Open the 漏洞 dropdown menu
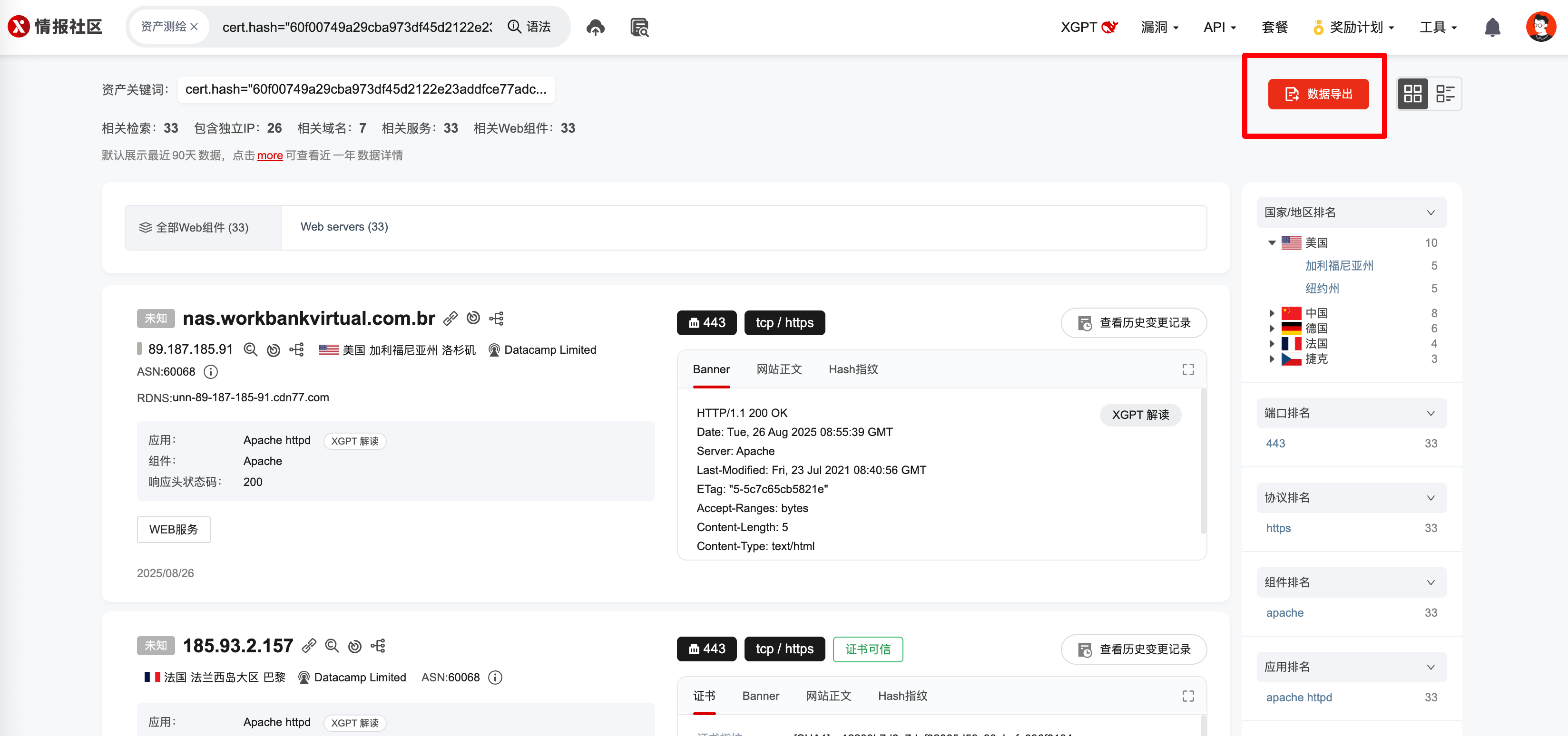The image size is (1568, 736). [1159, 28]
